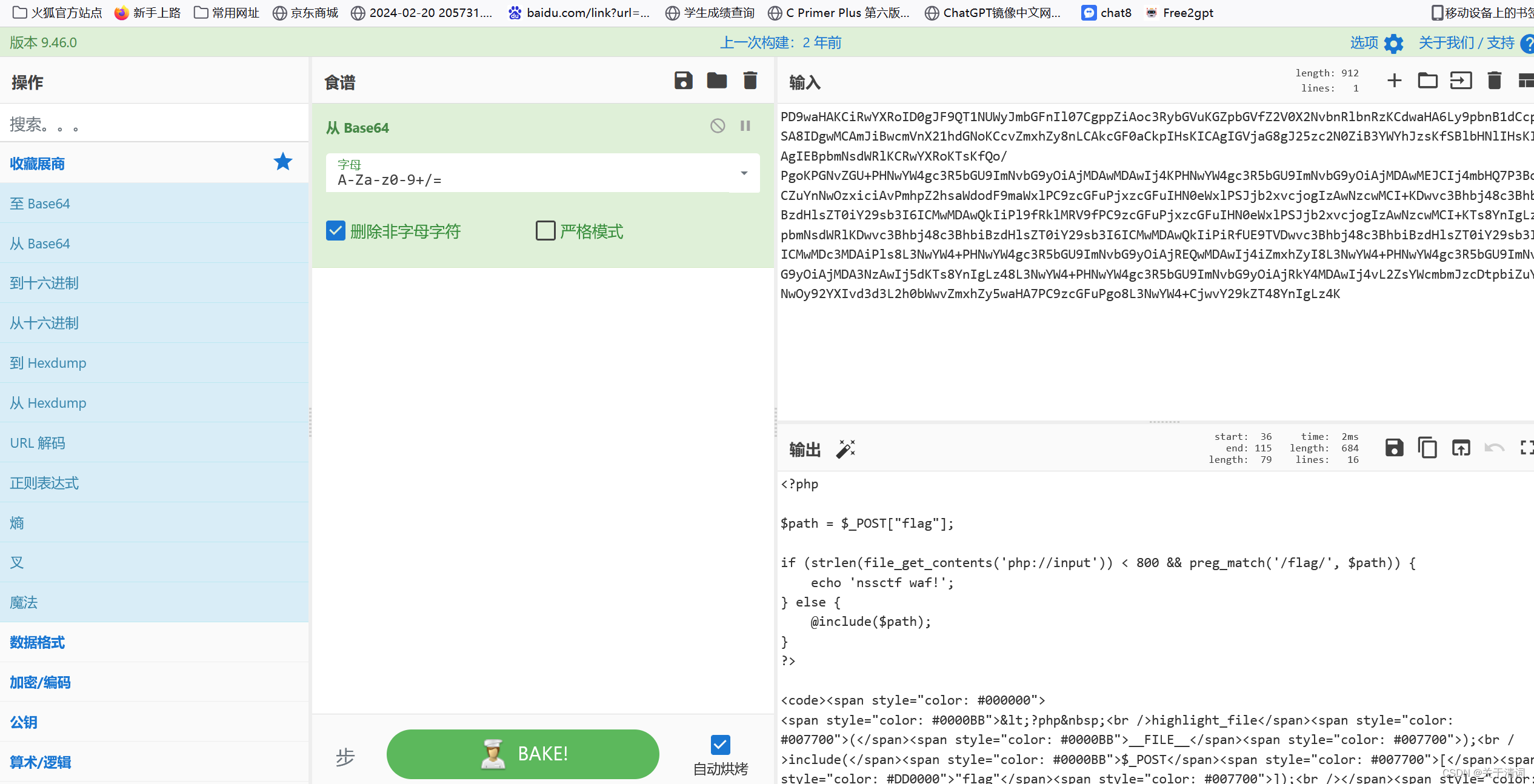This screenshot has height=784, width=1534.
Task: Clear the recipe with the trash icon
Action: [x=750, y=81]
